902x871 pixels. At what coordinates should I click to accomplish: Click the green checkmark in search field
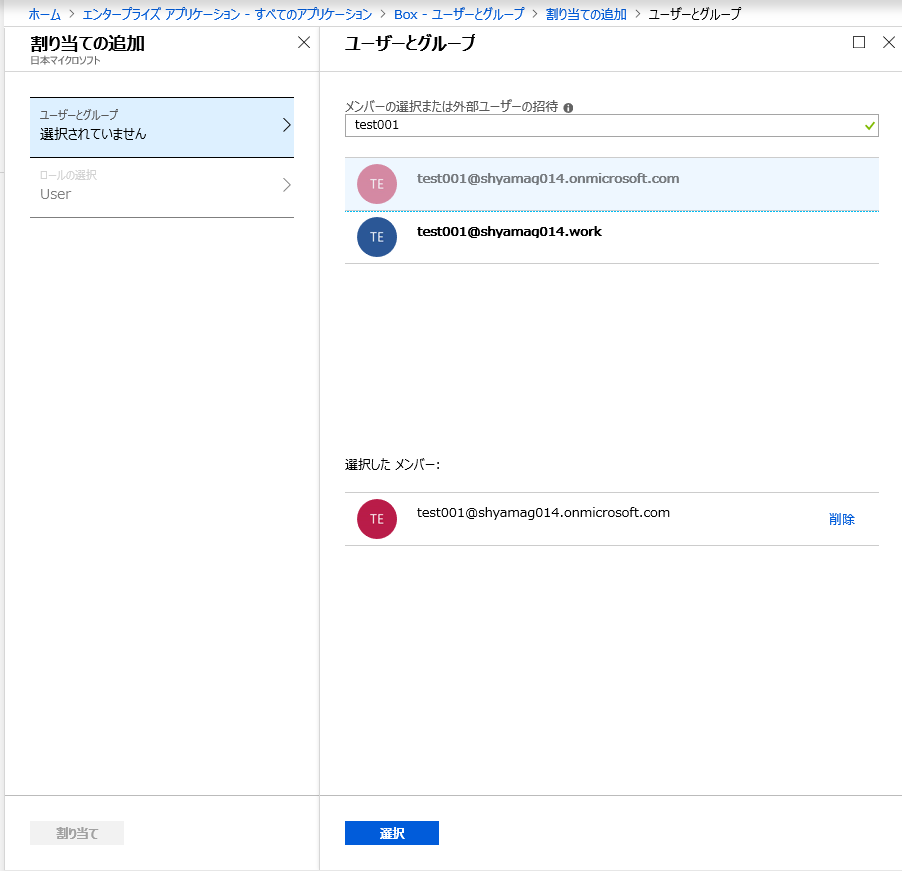(x=870, y=125)
